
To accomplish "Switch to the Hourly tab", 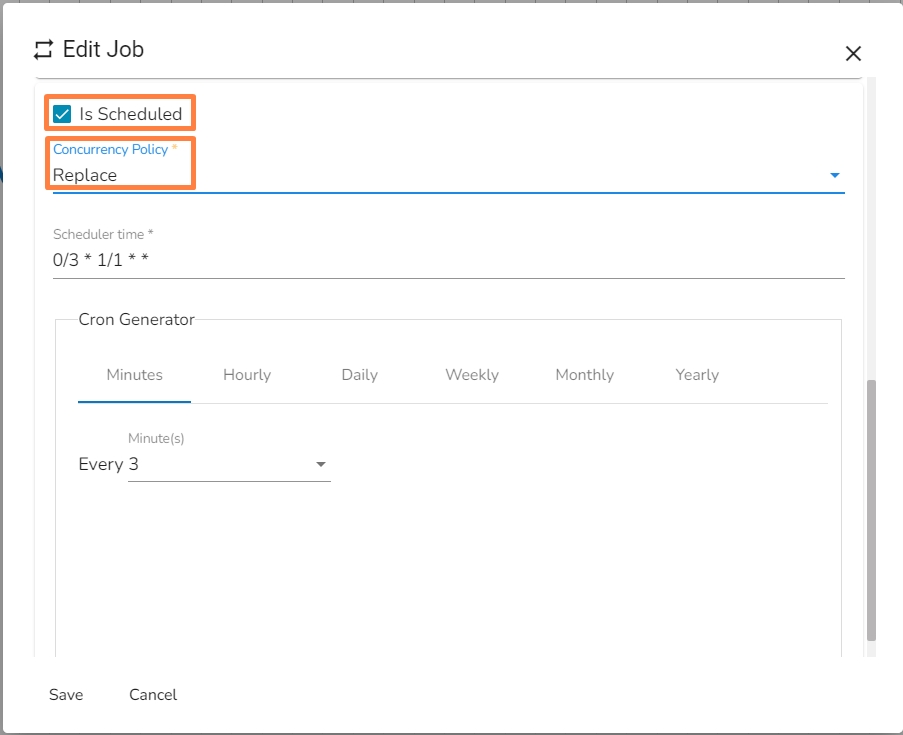I will point(247,375).
